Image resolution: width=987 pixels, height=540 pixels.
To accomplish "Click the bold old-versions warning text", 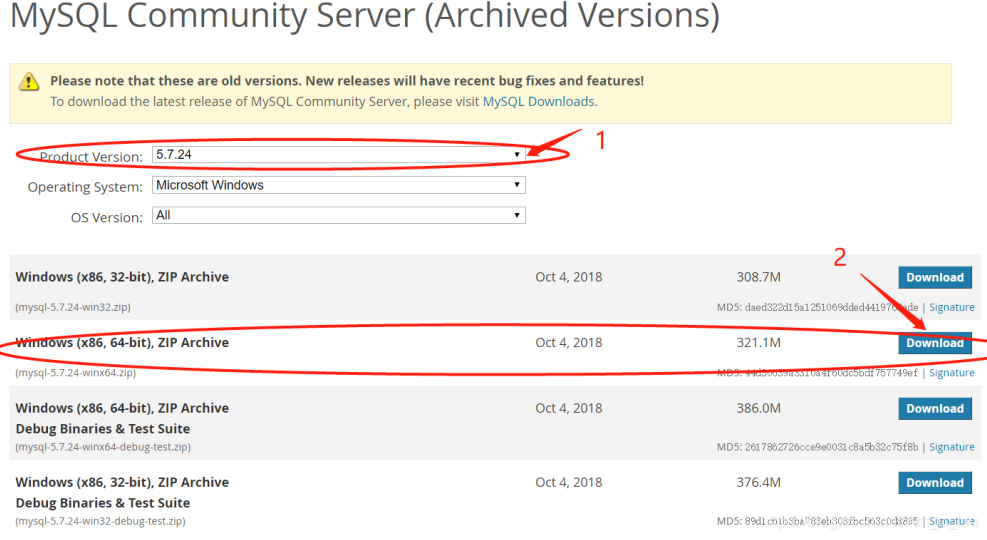I will (x=347, y=81).
